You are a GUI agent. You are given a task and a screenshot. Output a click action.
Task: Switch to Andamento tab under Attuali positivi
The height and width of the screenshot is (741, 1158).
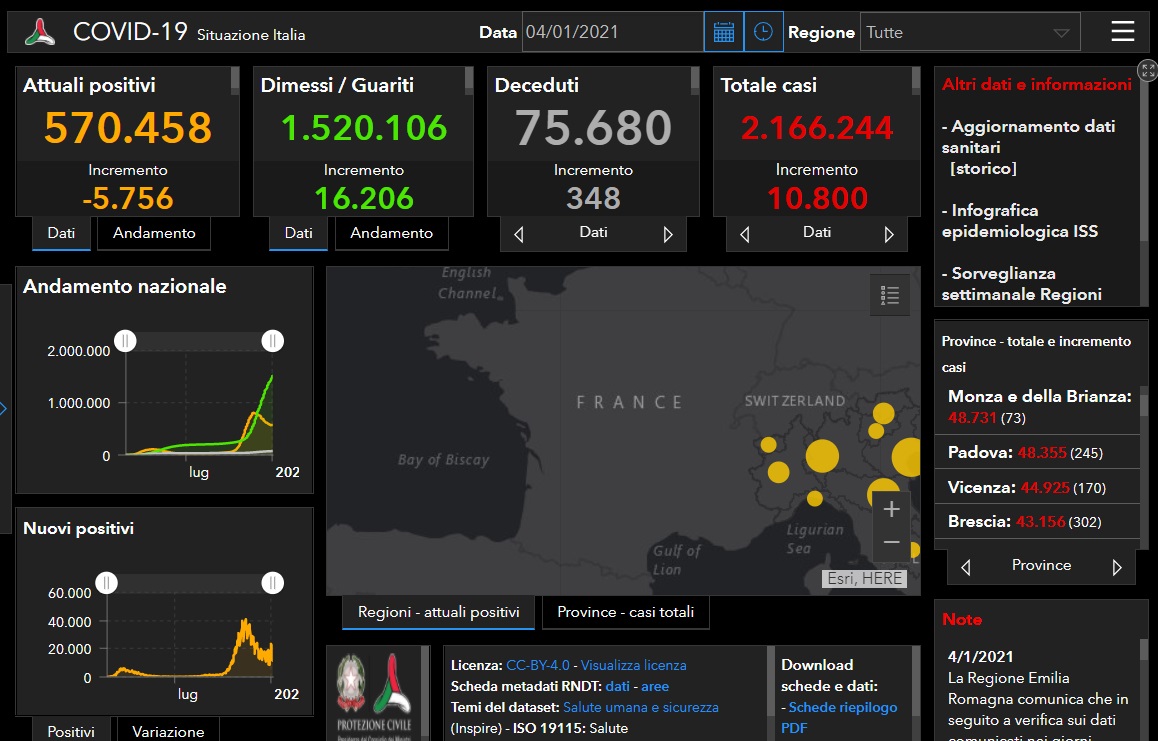[154, 233]
